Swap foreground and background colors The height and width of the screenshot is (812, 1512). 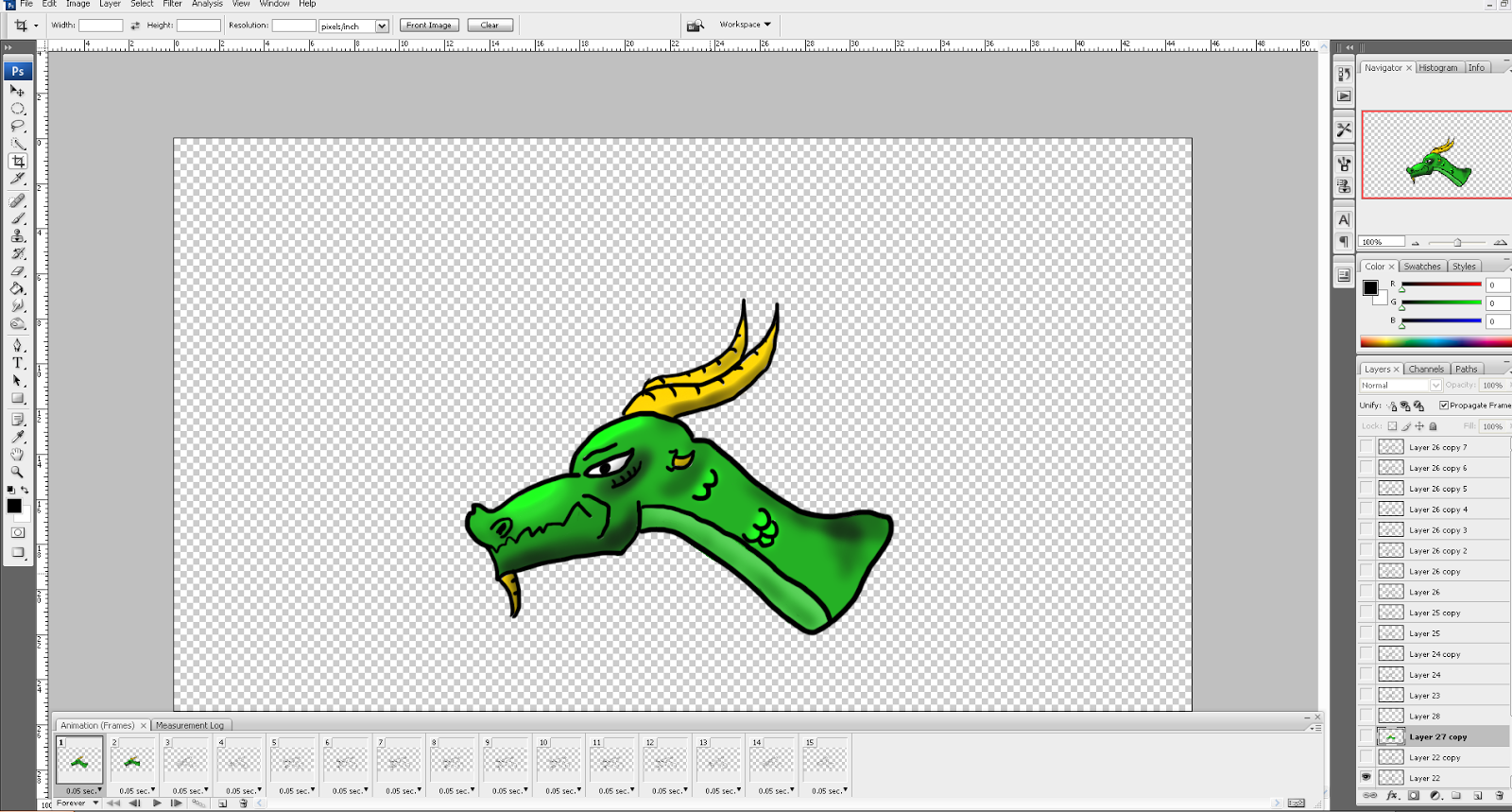25,490
